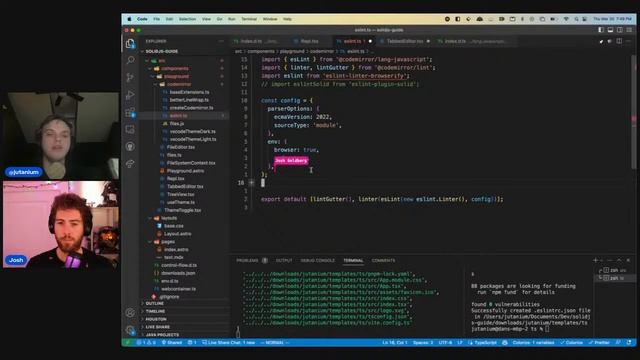Open Wi-Fi menu in macOS menu bar

click(x=566, y=19)
